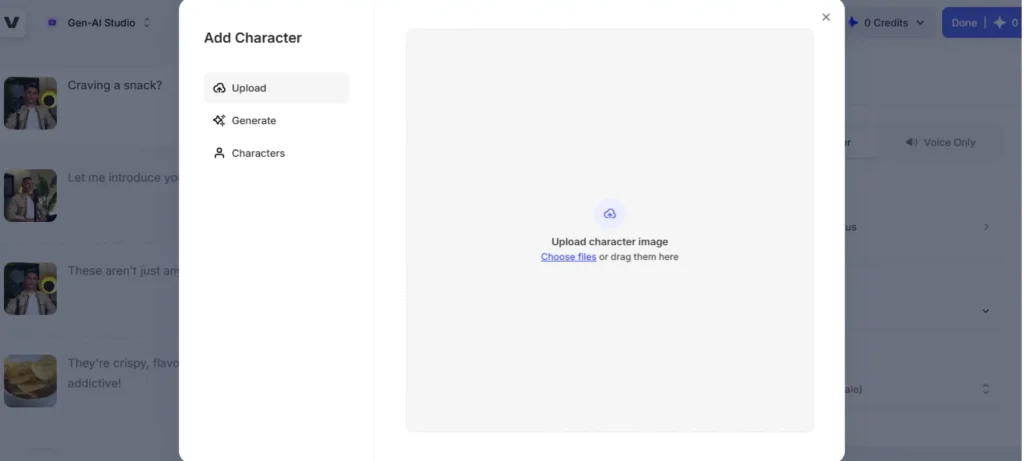1024x461 pixels.
Task: Select the crispy snack food scene thumbnail
Action: tap(30, 381)
